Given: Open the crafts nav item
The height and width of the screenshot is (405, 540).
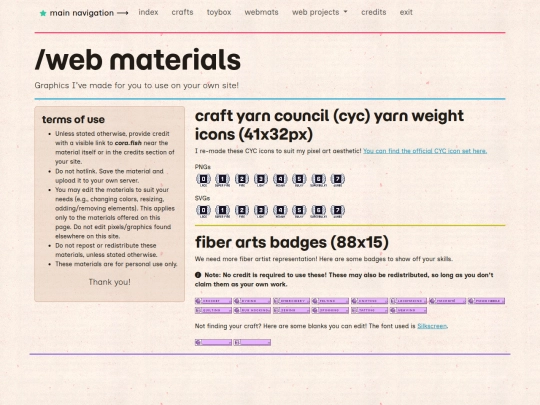Looking at the screenshot, I should pos(182,12).
